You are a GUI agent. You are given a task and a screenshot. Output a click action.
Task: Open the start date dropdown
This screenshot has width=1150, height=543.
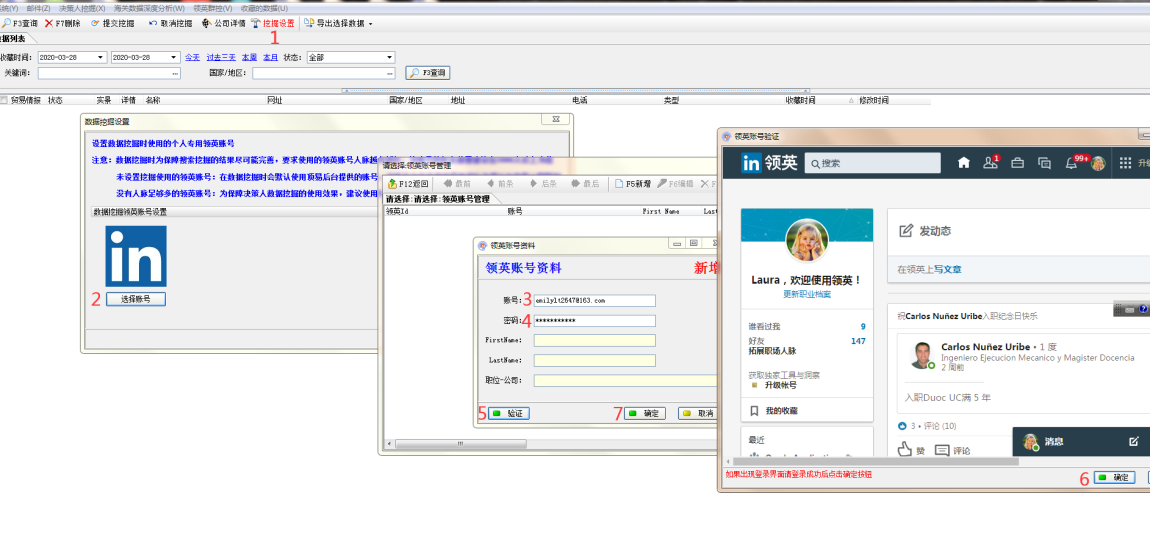(101, 57)
